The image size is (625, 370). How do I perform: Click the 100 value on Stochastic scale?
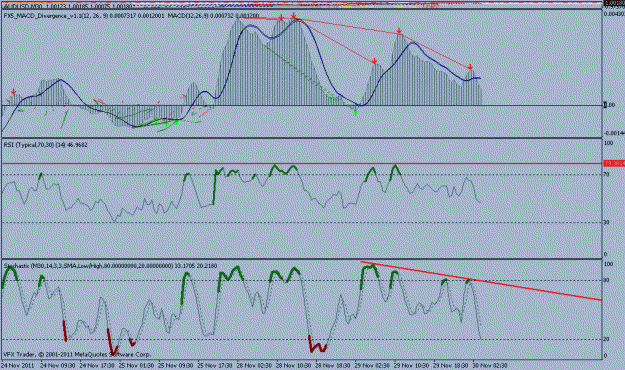(x=609, y=264)
